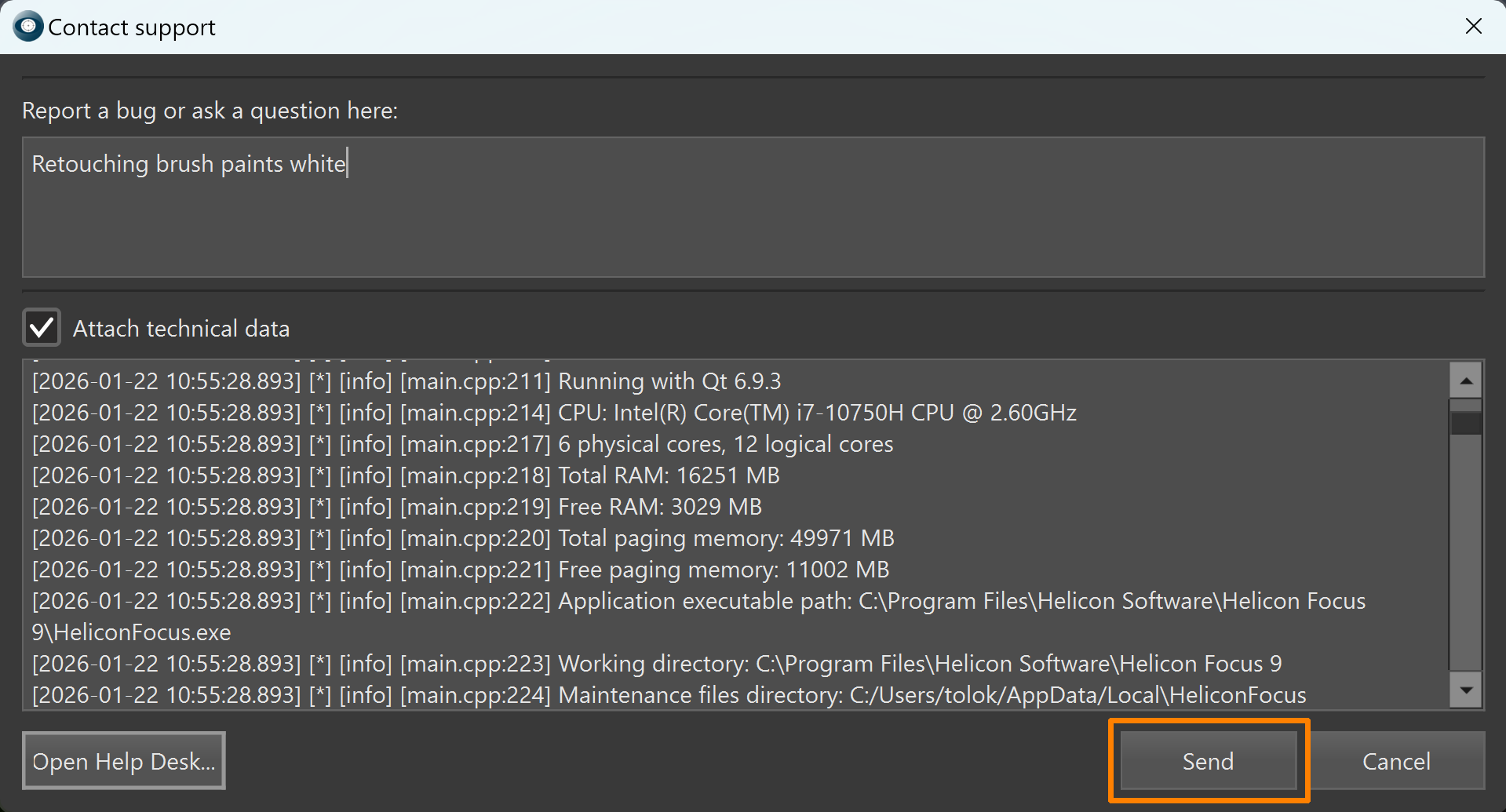The height and width of the screenshot is (812, 1506).
Task: Select the Maintenance files directory log line
Action: pyautogui.click(x=669, y=695)
